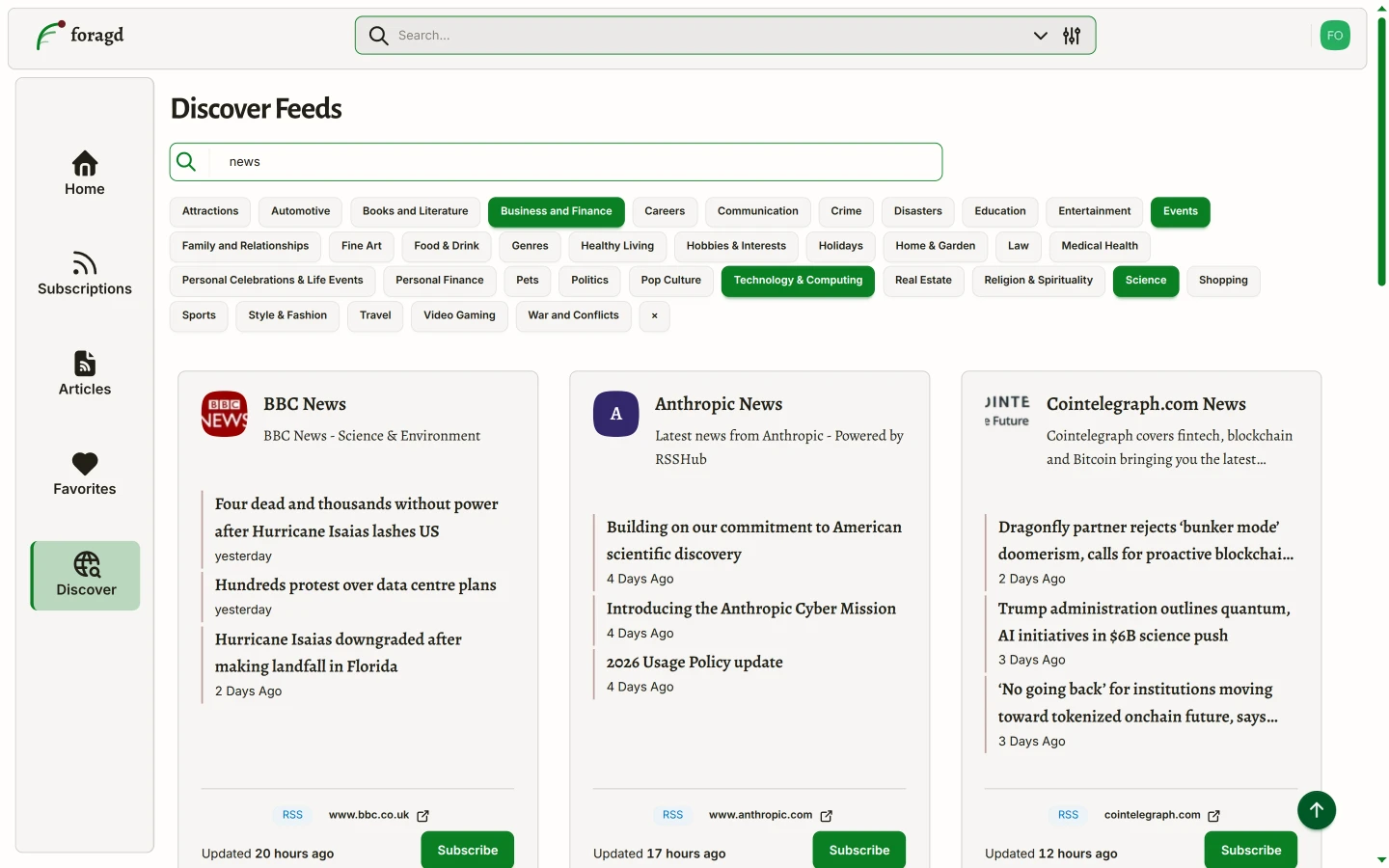1389x868 pixels.
Task: Open the FO user avatar menu
Action: click(1335, 36)
